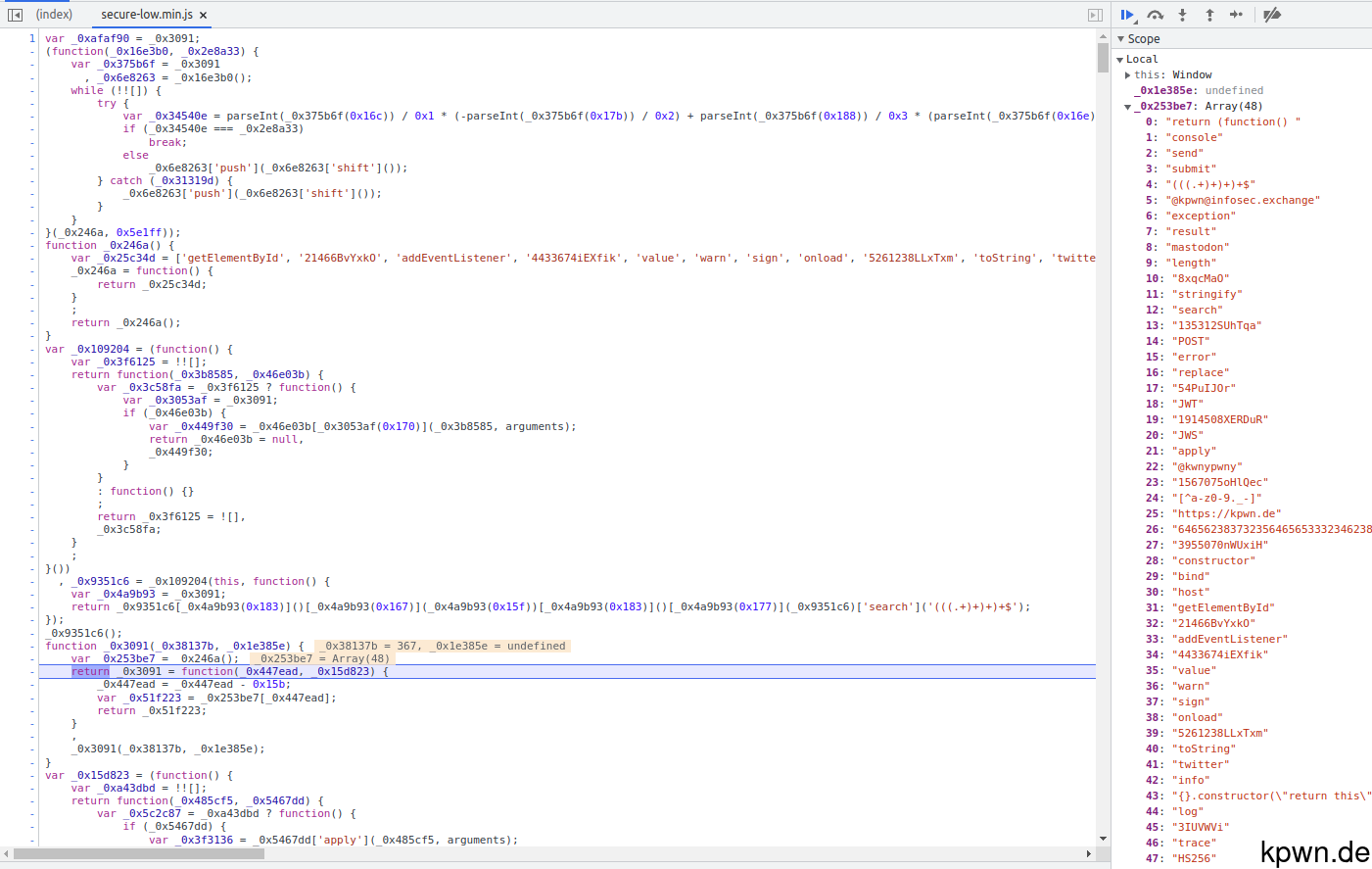Expand the this: Window entry in Local scope

click(1129, 73)
